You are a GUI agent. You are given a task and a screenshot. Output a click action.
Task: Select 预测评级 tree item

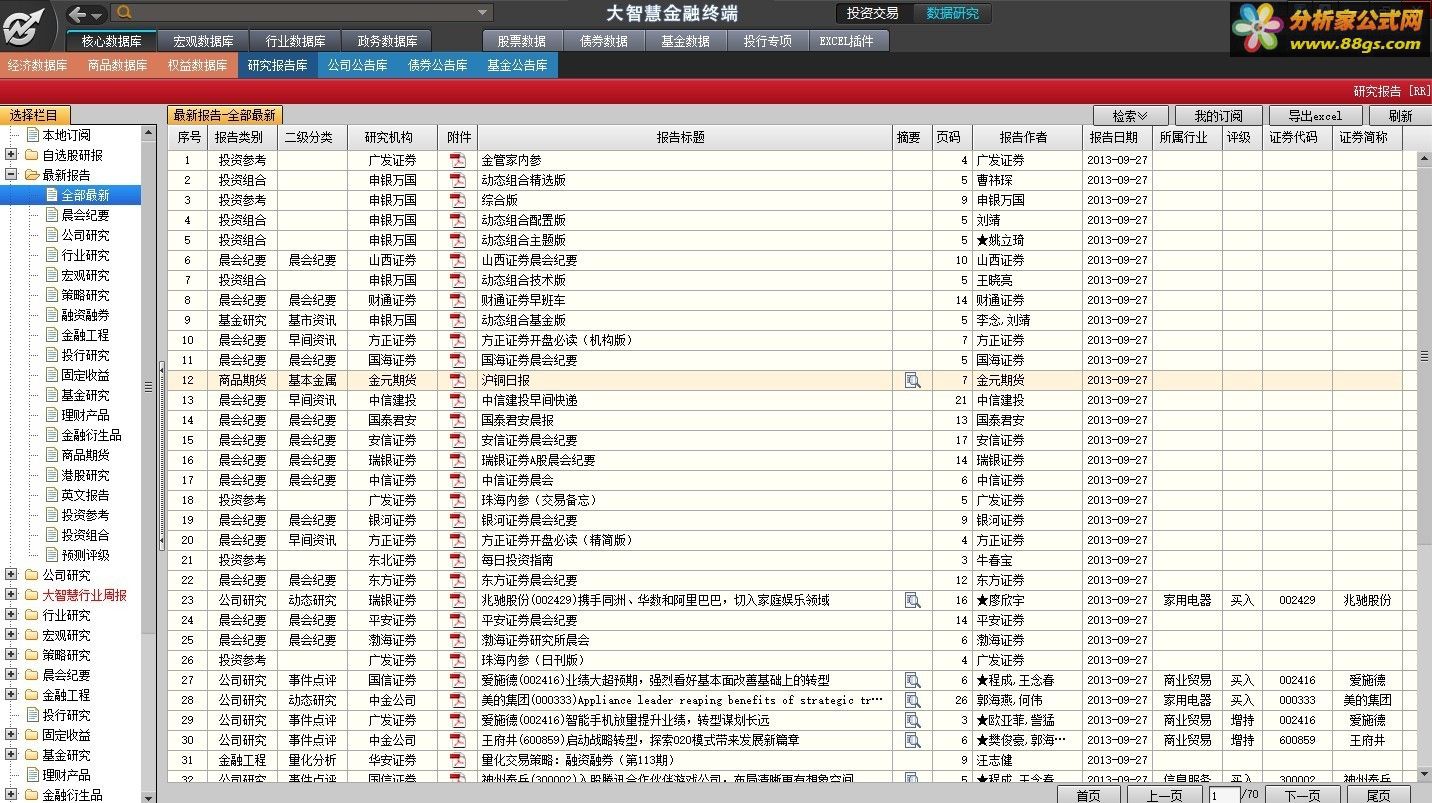coord(85,555)
